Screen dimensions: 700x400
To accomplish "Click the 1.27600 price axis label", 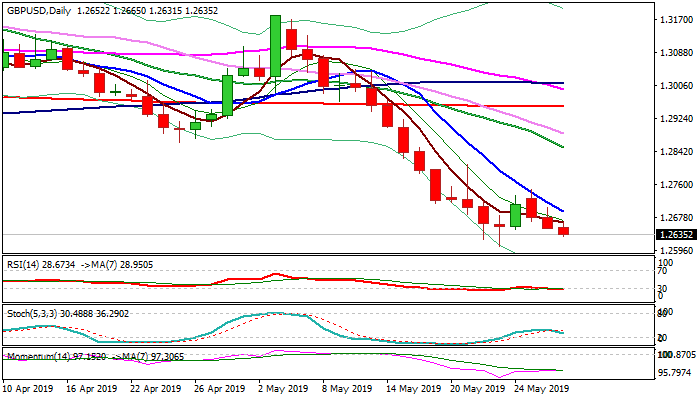I will (675, 184).
